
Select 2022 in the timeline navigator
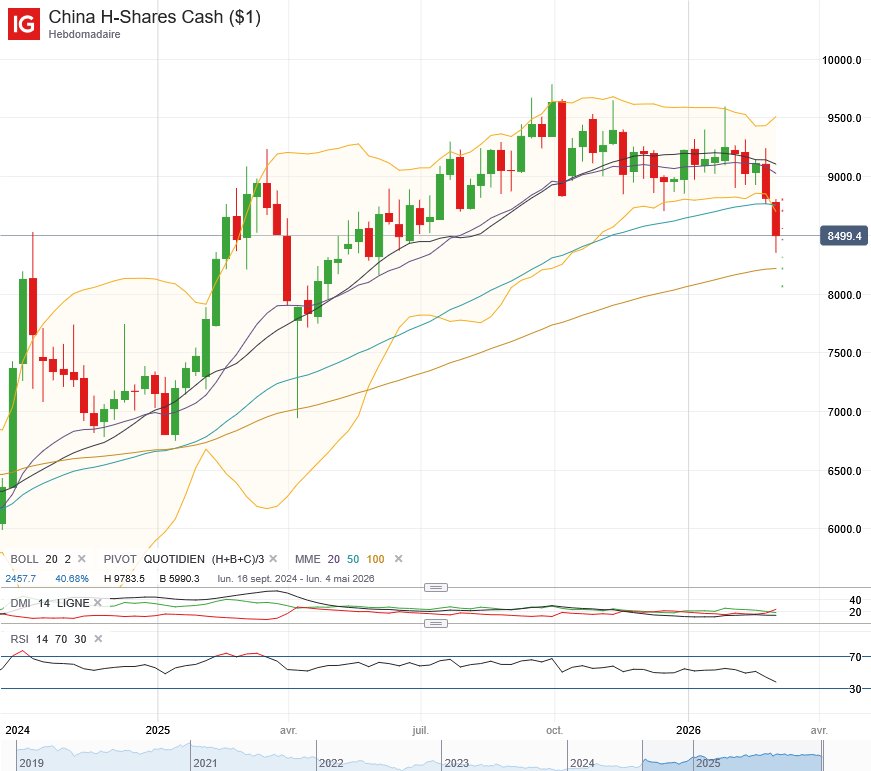tap(331, 763)
